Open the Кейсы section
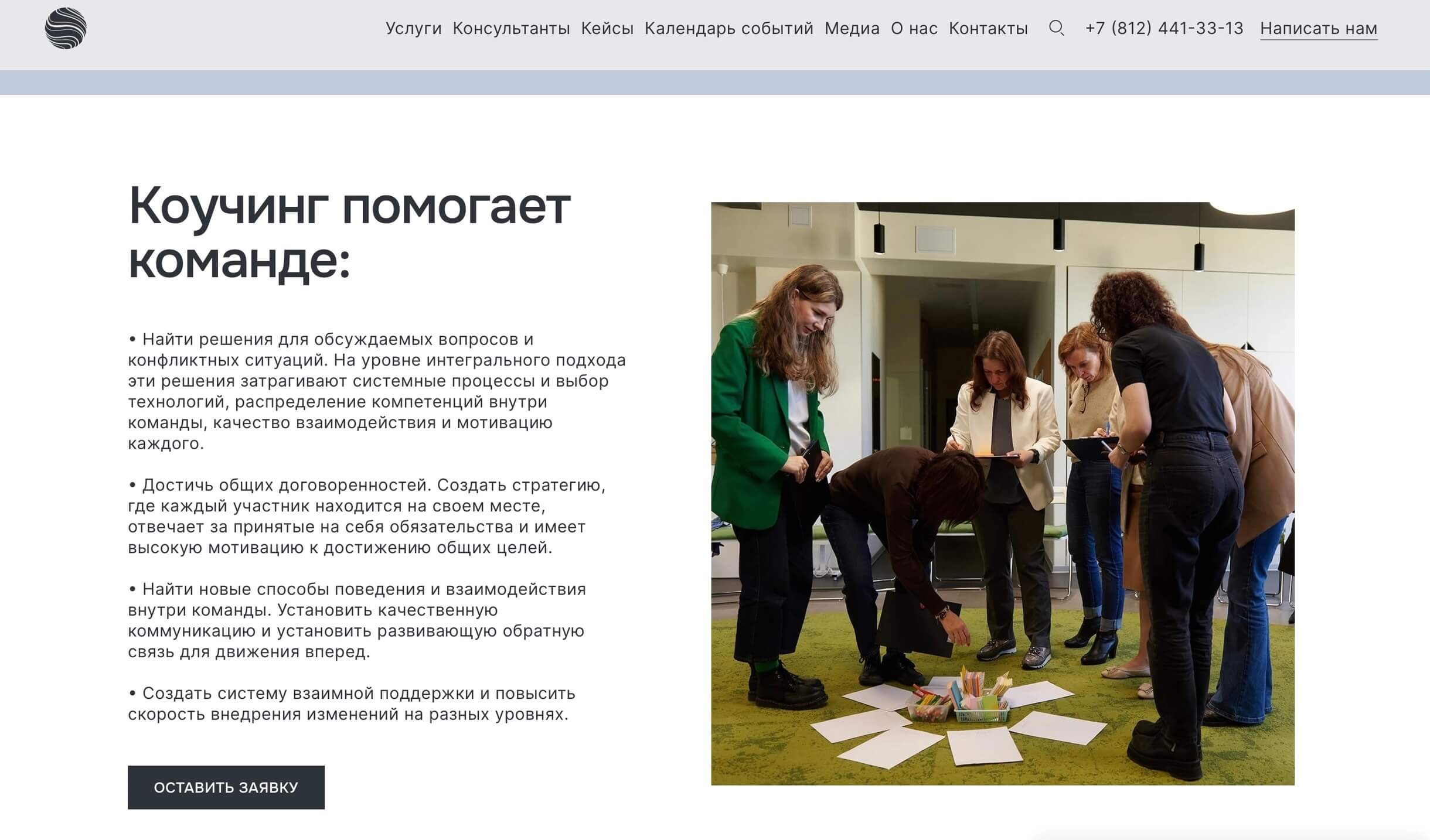This screenshot has width=1430, height=840. click(x=607, y=28)
